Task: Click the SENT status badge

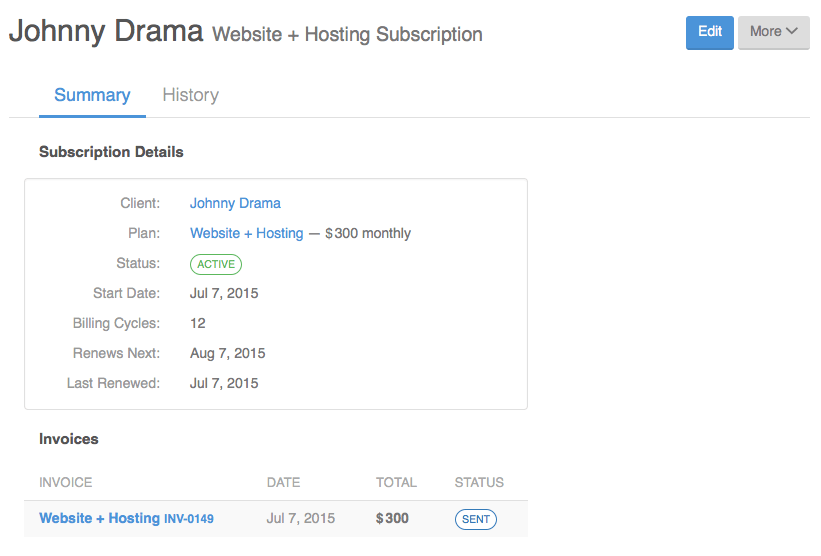Action: (x=475, y=519)
